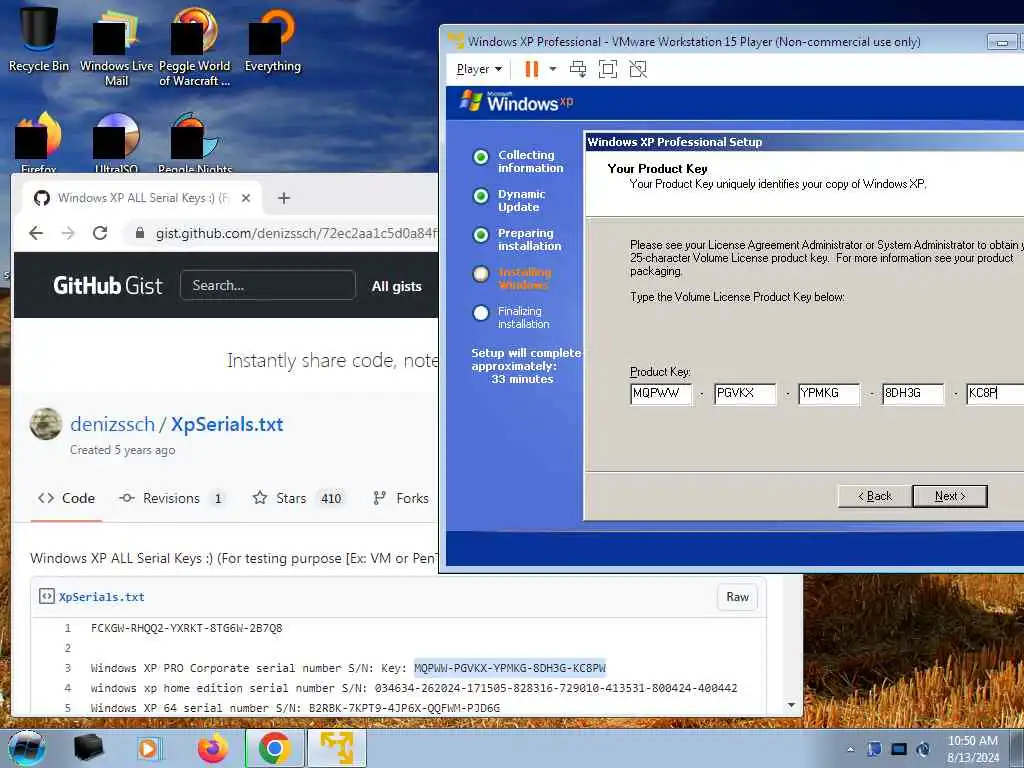Open Firefox from the taskbar
This screenshot has height=768, width=1024.
pyautogui.click(x=213, y=748)
